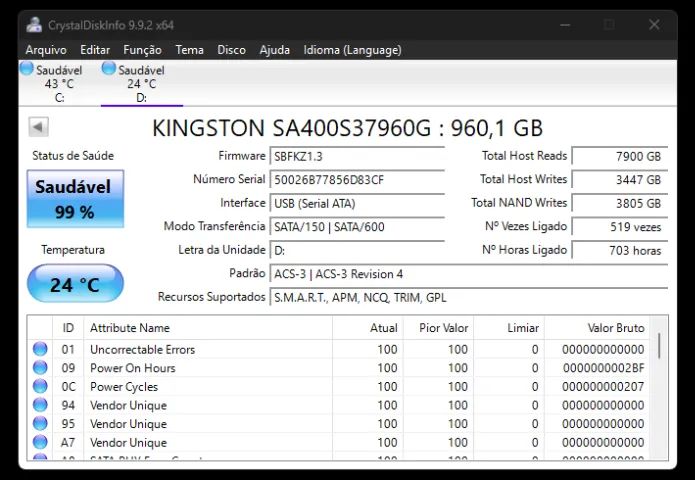
Task: Click status orb of Power On Hours row
Action: click(x=40, y=368)
